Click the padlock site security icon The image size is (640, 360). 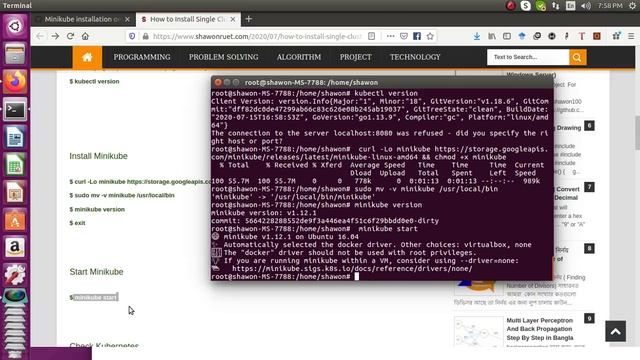point(145,36)
